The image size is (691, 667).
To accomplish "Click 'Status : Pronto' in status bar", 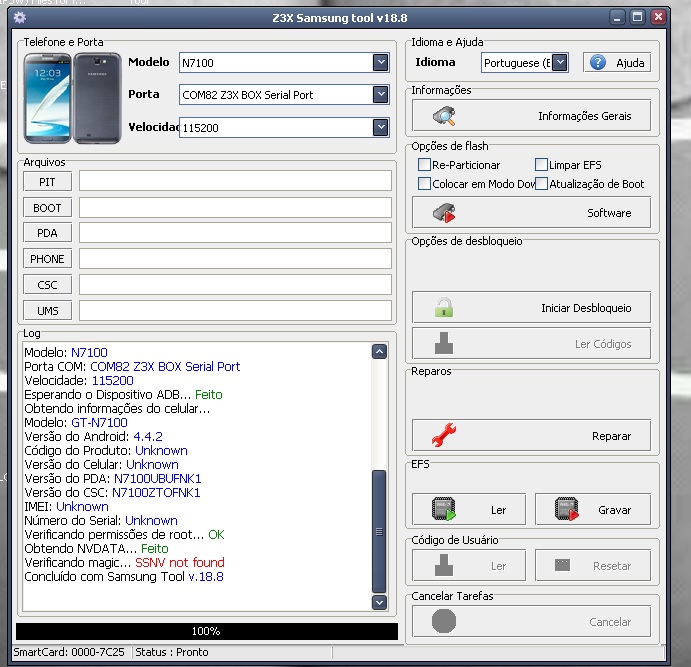I will 172,652.
